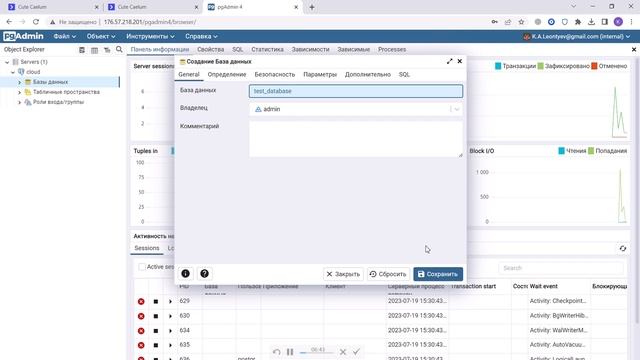Screen dimensions: 640x360
Task: Click the info icon in dialog footer
Action: click(x=185, y=273)
